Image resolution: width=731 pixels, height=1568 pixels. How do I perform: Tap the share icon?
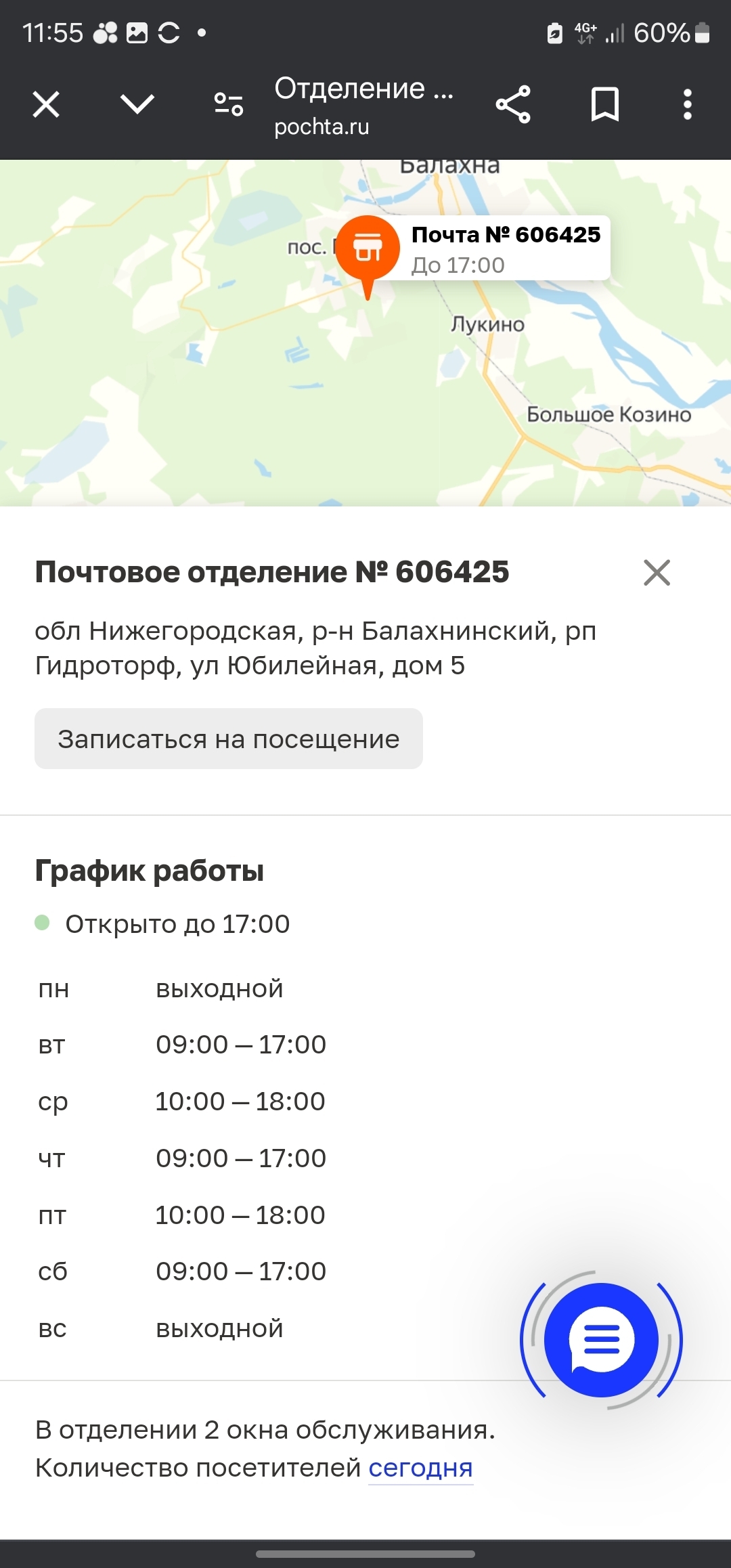[513, 105]
